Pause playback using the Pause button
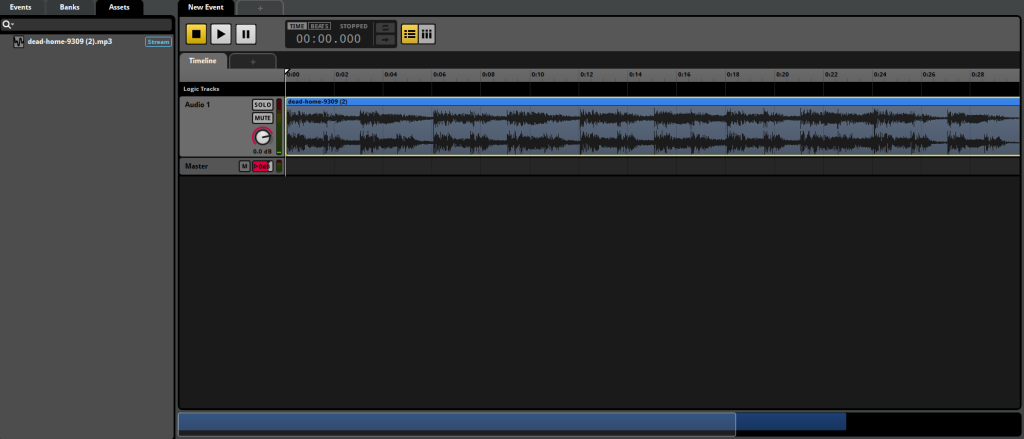This screenshot has height=439, width=1024. (246, 34)
